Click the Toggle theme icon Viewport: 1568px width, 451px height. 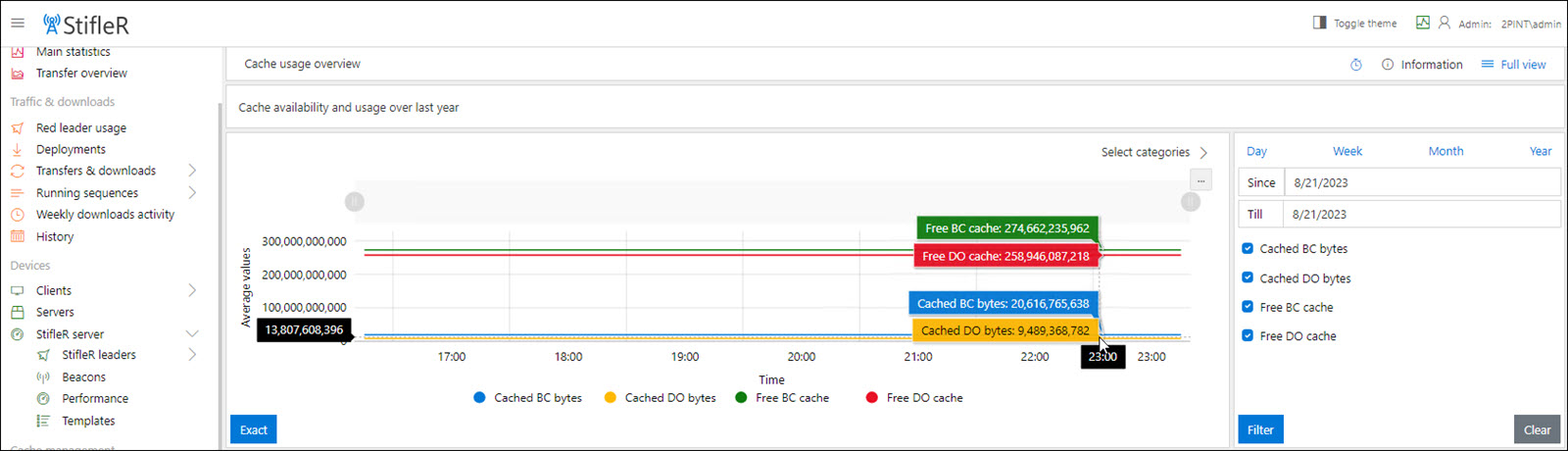pos(1319,23)
